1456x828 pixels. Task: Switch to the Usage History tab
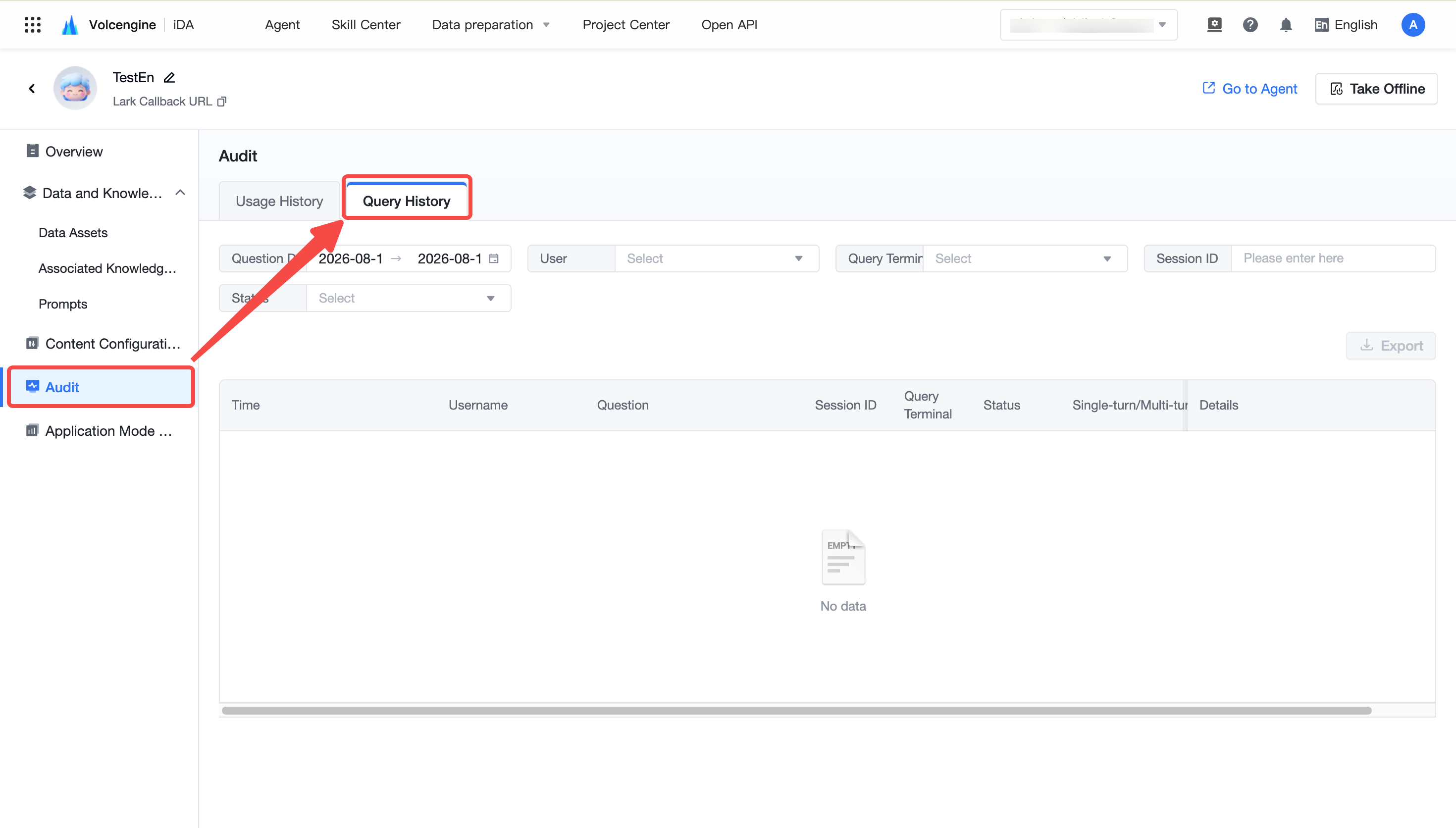tap(279, 202)
